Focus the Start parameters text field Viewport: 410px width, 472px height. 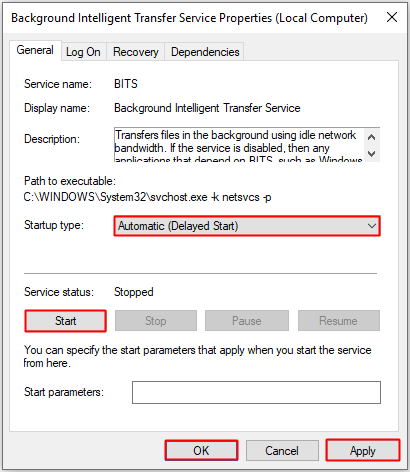point(256,392)
